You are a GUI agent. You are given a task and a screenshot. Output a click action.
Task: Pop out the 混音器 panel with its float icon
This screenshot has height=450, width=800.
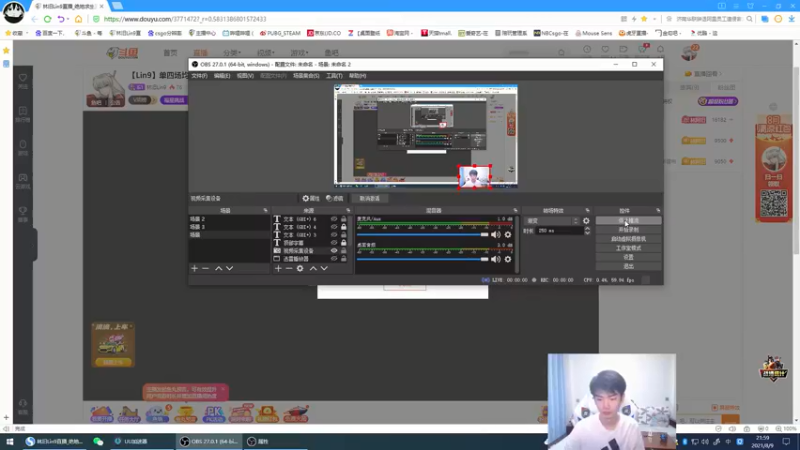click(515, 210)
